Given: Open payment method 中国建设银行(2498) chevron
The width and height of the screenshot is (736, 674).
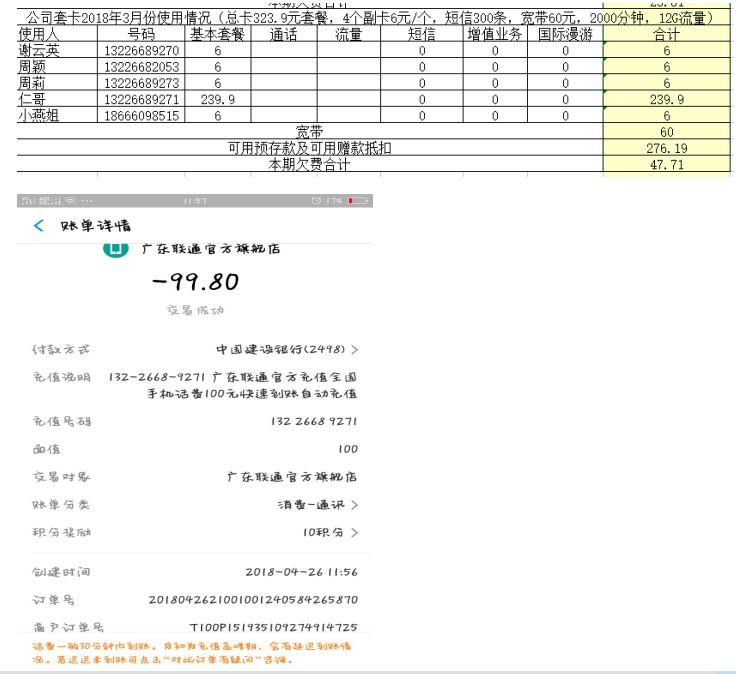Looking at the screenshot, I should 354,350.
